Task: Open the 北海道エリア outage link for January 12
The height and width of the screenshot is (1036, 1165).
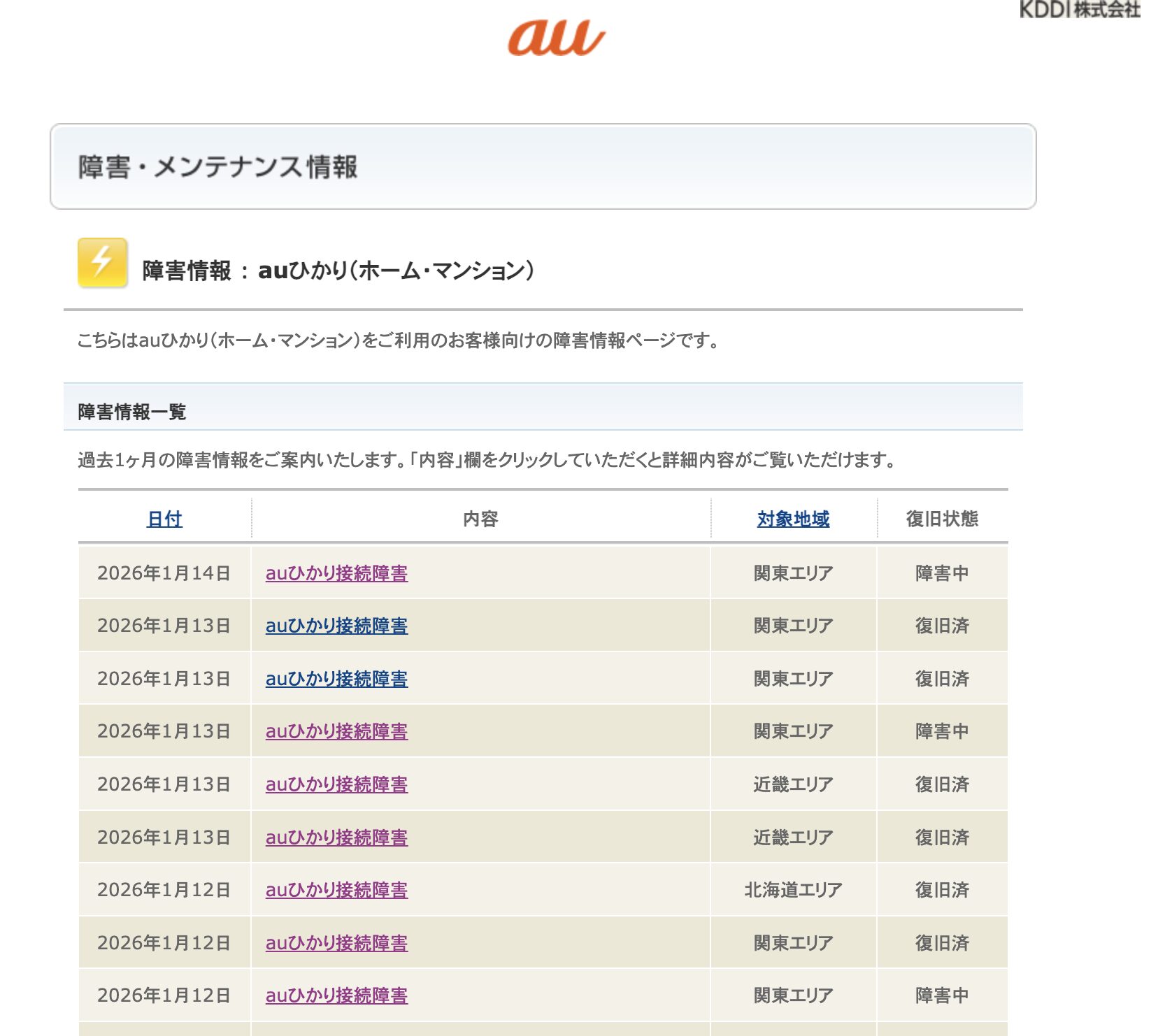Action: coord(336,890)
